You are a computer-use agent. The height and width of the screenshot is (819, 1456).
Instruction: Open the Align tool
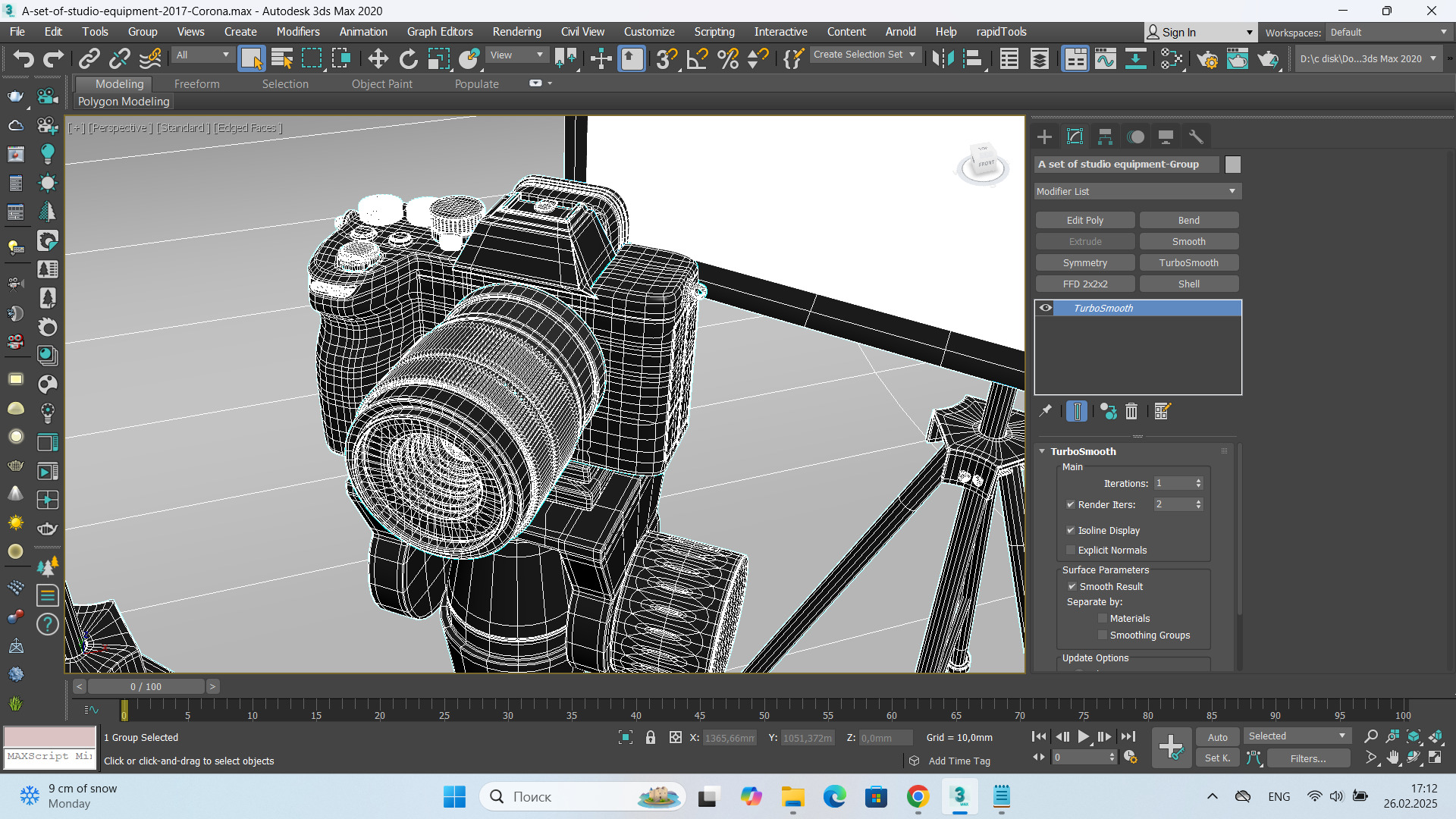[973, 58]
